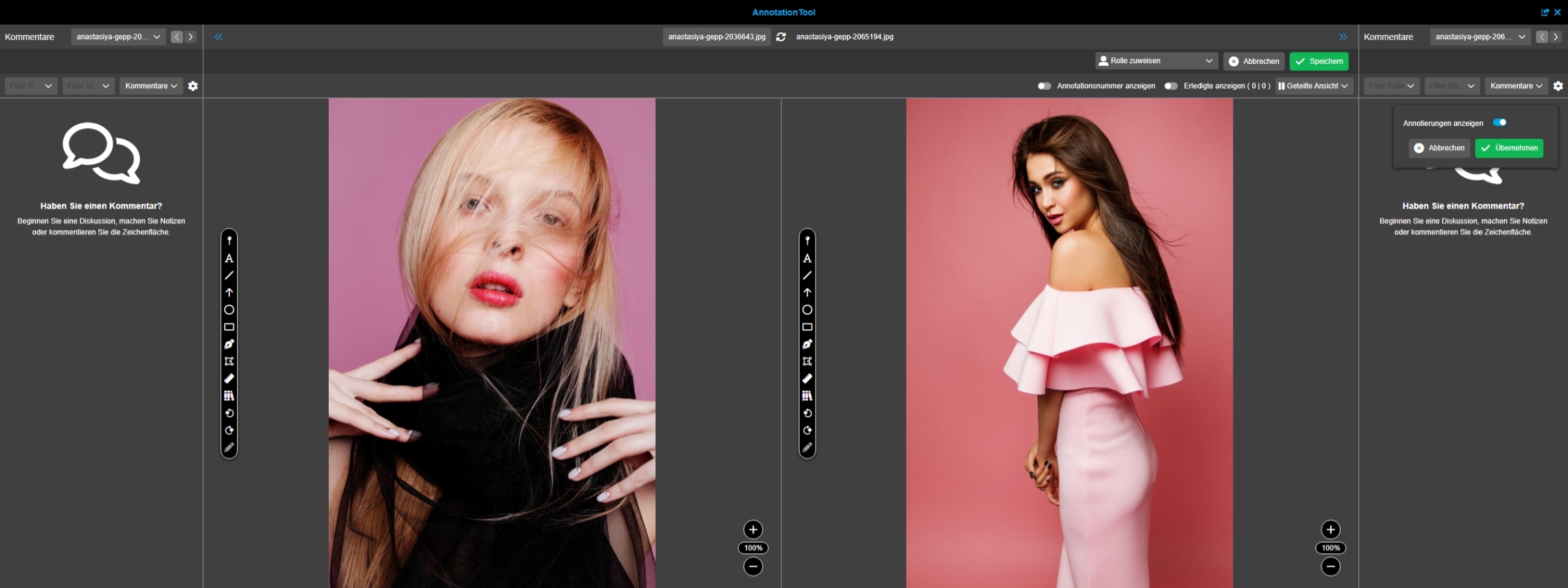This screenshot has width=1568, height=588.
Task: Toggle the Erledigte anzeigen switch
Action: 1170,86
